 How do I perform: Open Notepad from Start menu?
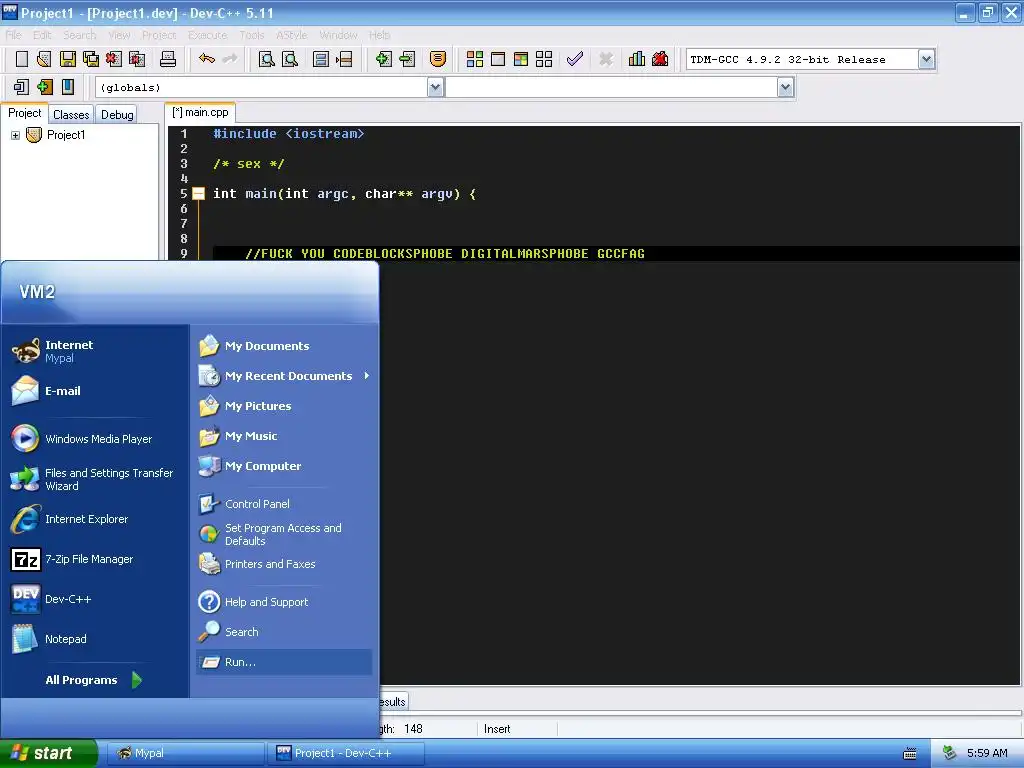[95, 639]
